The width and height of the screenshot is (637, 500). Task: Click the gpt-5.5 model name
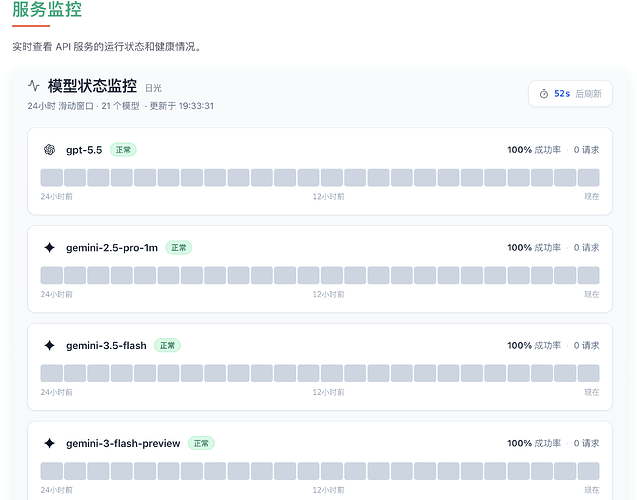click(x=84, y=150)
